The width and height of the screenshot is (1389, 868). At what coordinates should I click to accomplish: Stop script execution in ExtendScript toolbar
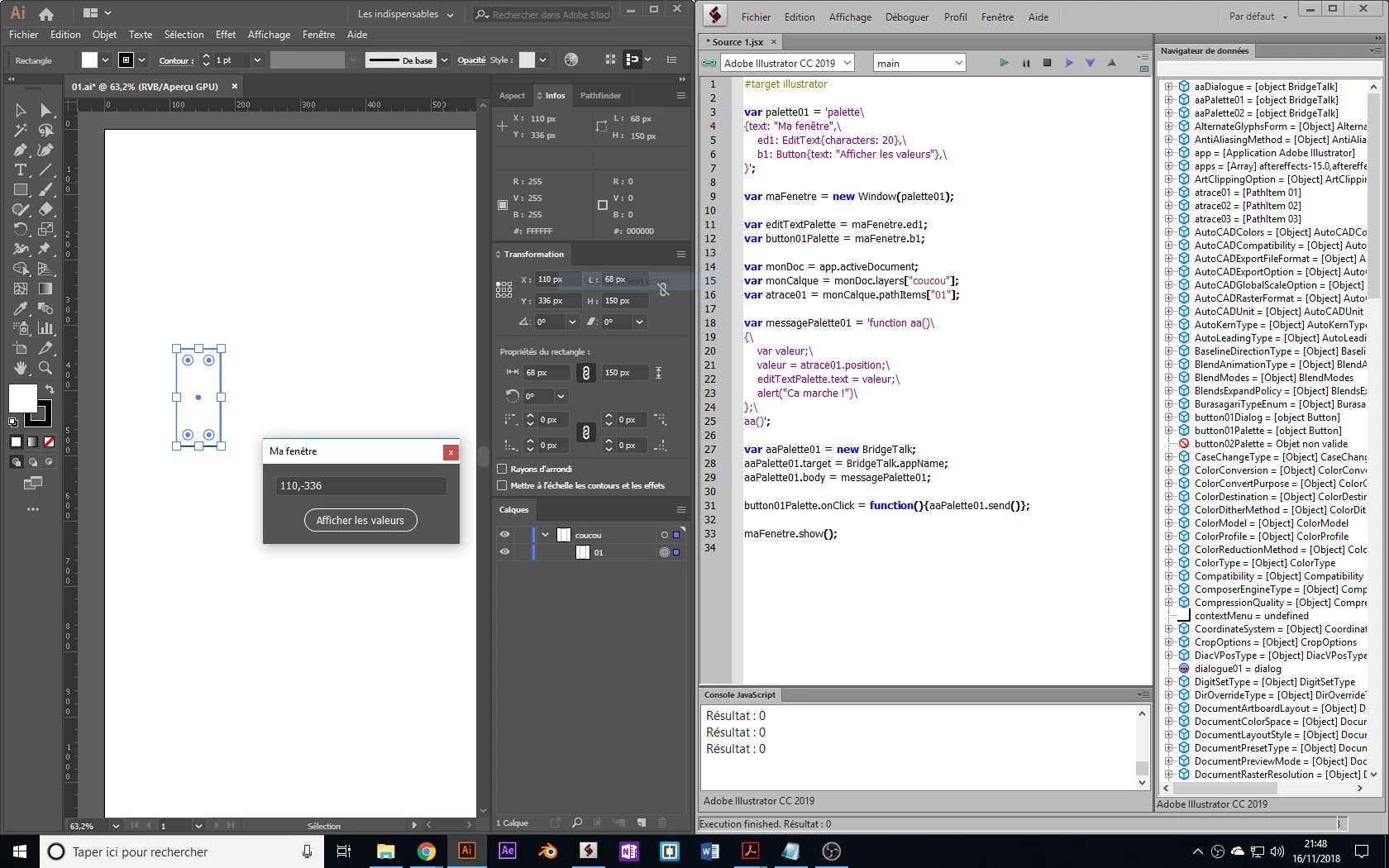(1047, 63)
